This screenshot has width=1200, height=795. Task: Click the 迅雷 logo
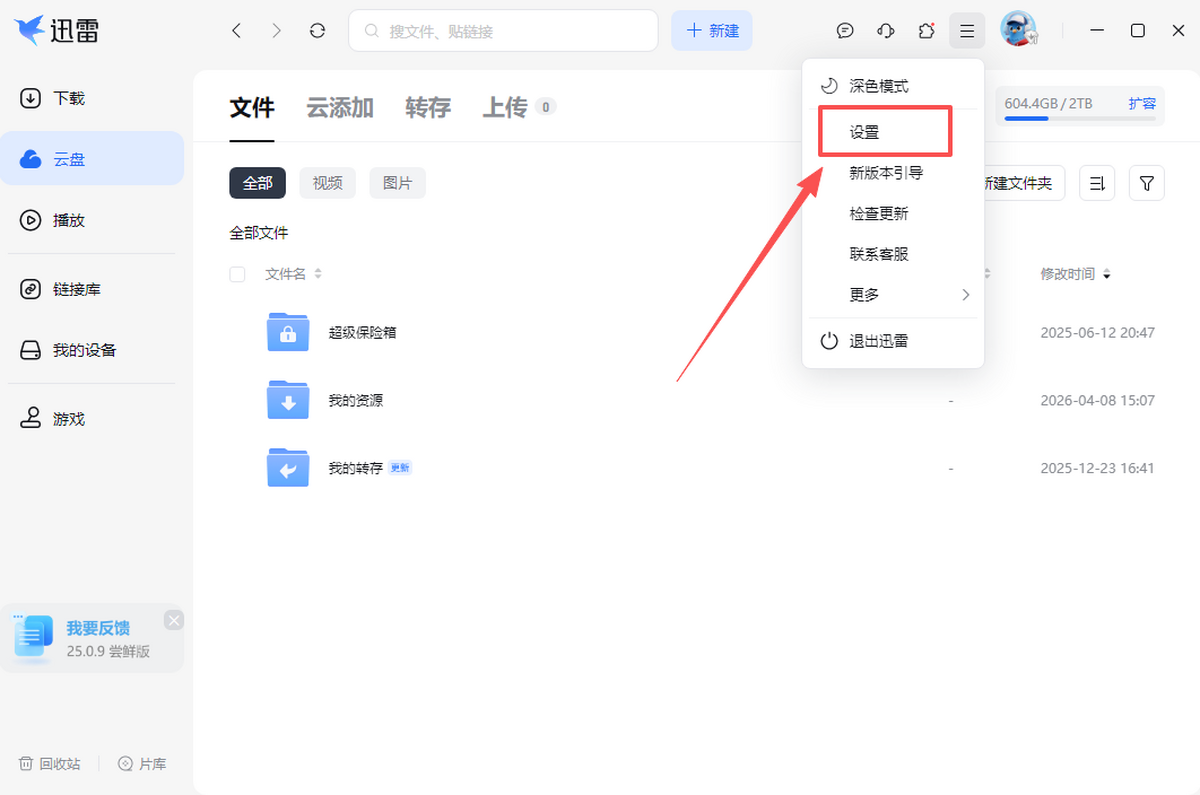pyautogui.click(x=56, y=31)
